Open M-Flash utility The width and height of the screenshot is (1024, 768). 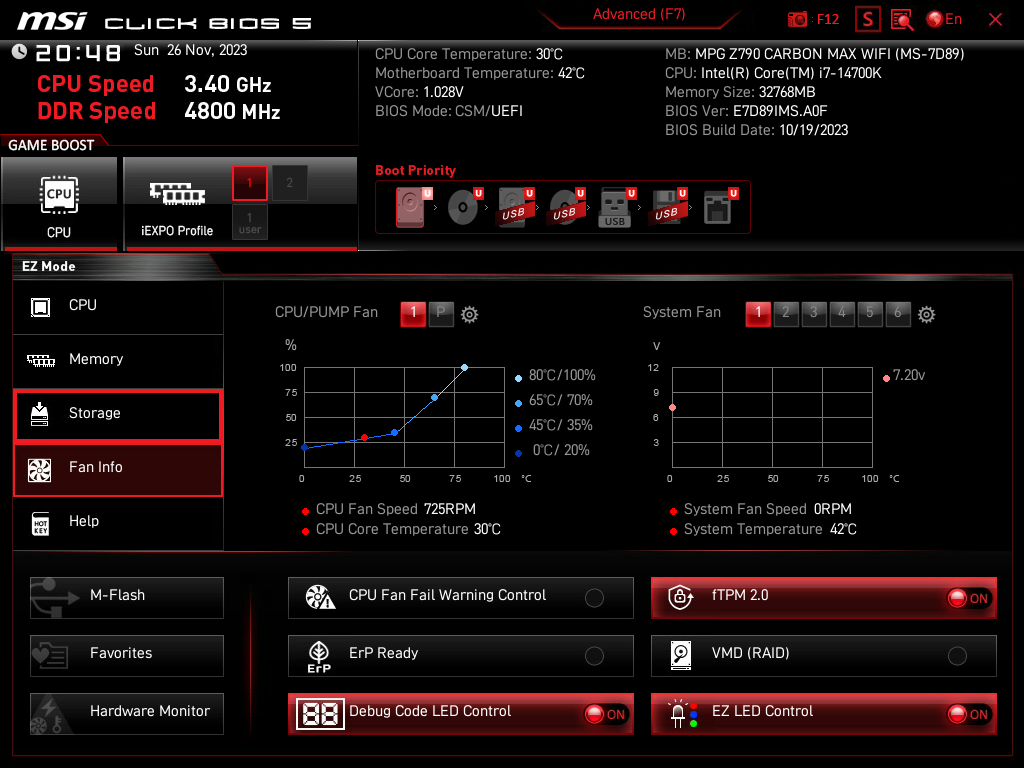pyautogui.click(x=127, y=598)
